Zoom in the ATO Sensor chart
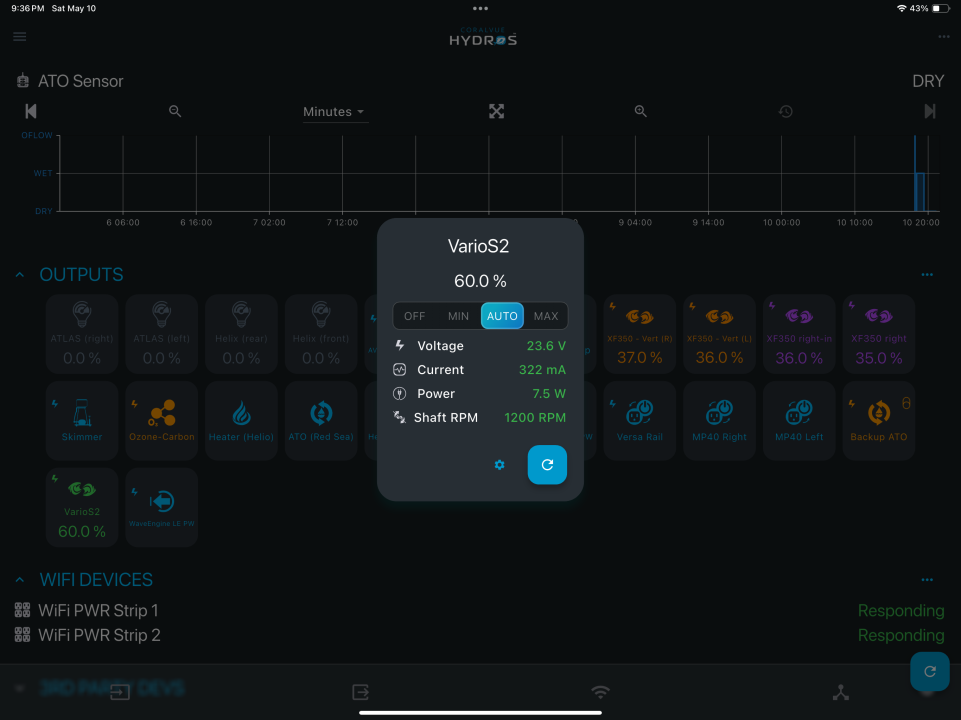The height and width of the screenshot is (720, 961). [640, 112]
